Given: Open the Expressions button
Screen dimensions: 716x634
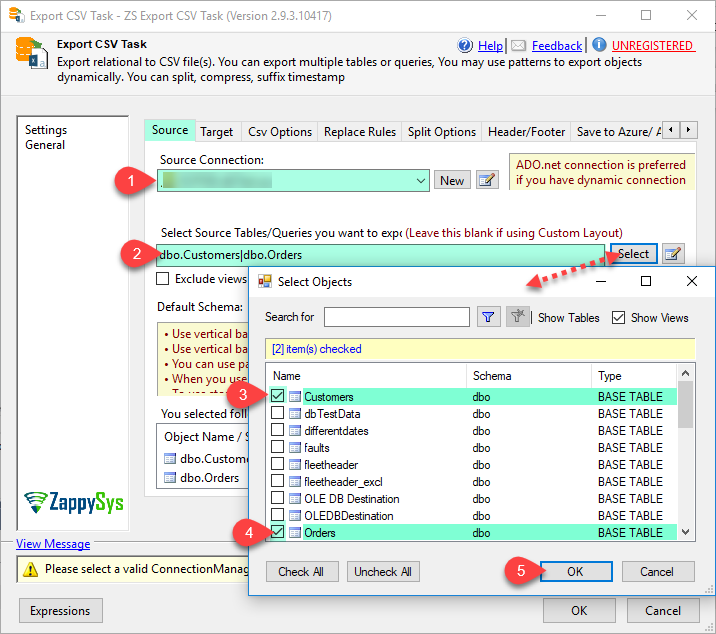Looking at the screenshot, I should click(x=61, y=611).
